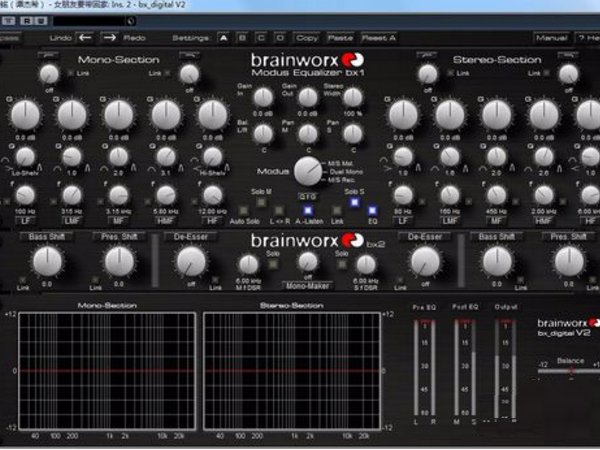600x450 pixels.
Task: Click the GTO button above A.-Listen
Action: tap(308, 197)
